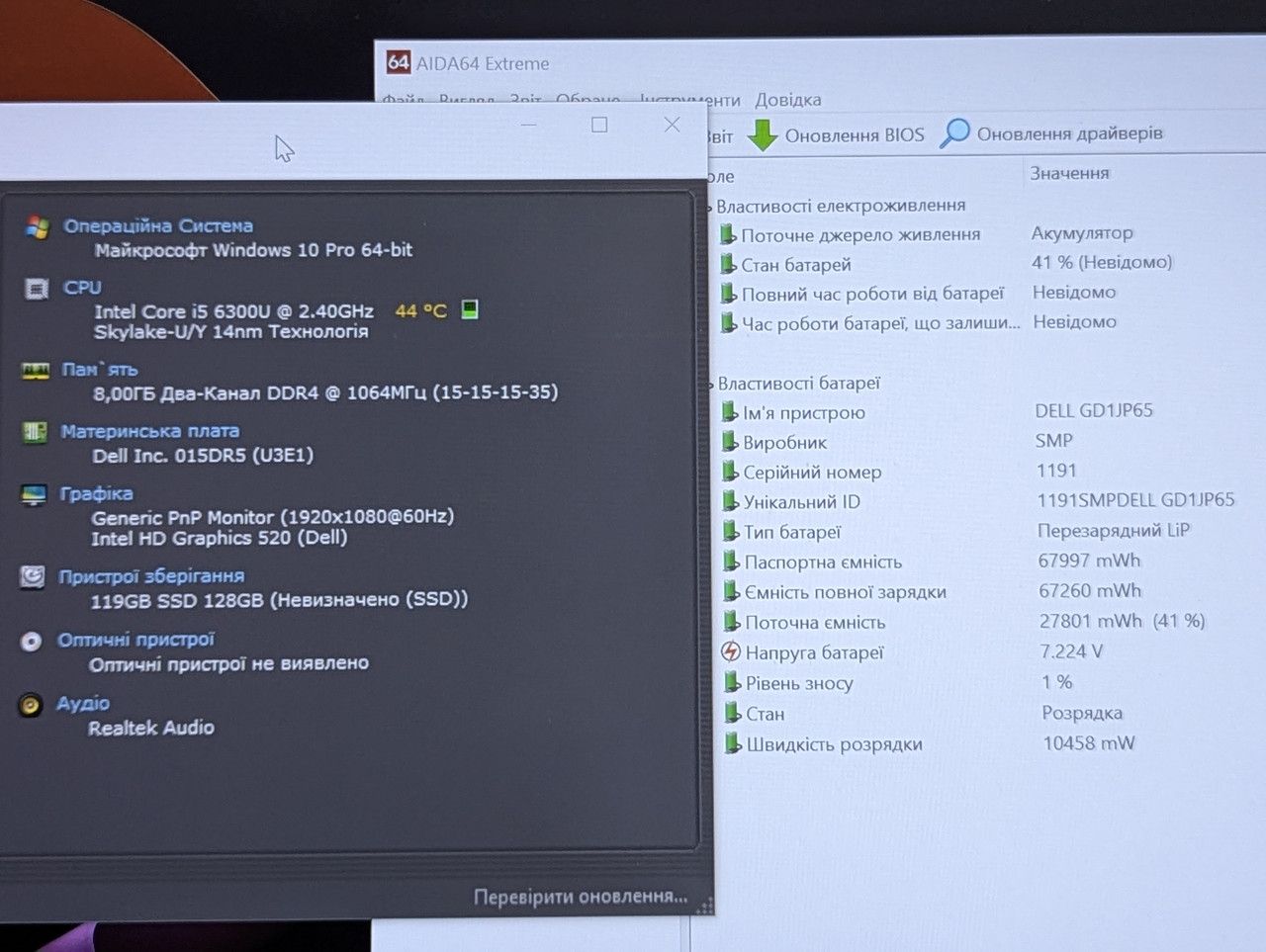Open the Оновлення BIOS toolbar button
This screenshot has width=1266, height=952.
point(836,134)
